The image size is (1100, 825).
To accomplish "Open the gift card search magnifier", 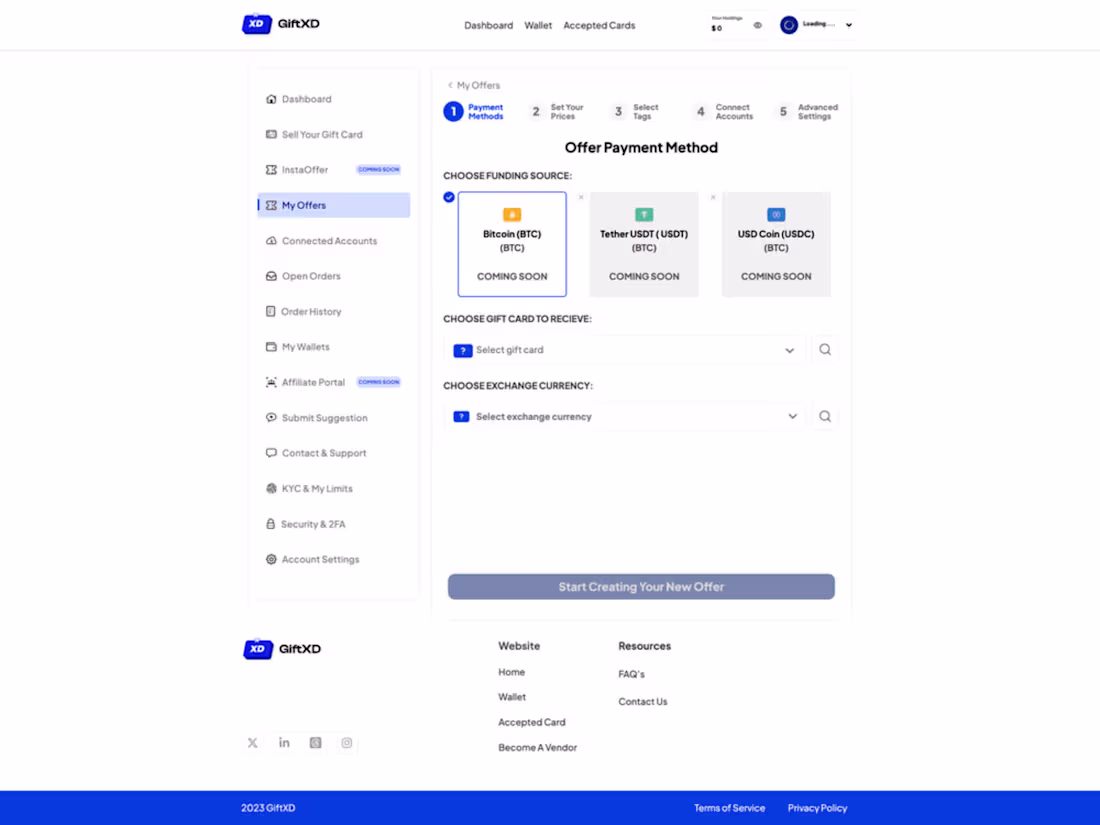I will pyautogui.click(x=824, y=349).
